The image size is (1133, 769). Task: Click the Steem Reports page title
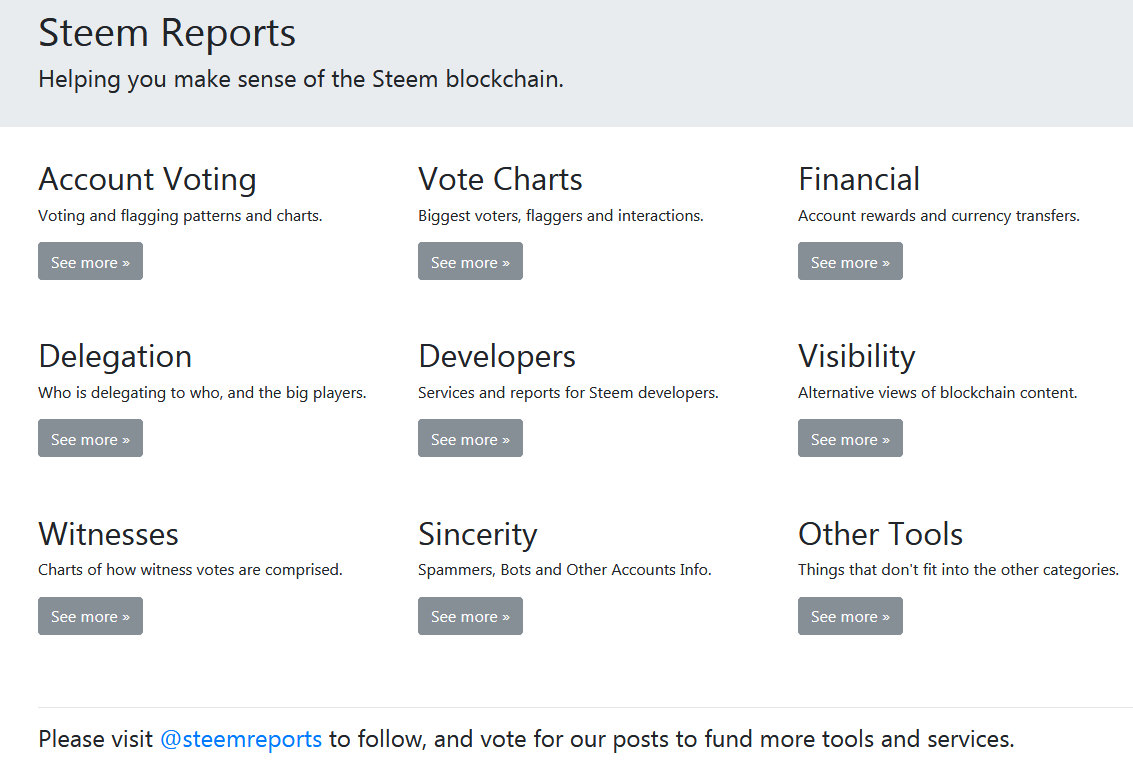[x=167, y=33]
